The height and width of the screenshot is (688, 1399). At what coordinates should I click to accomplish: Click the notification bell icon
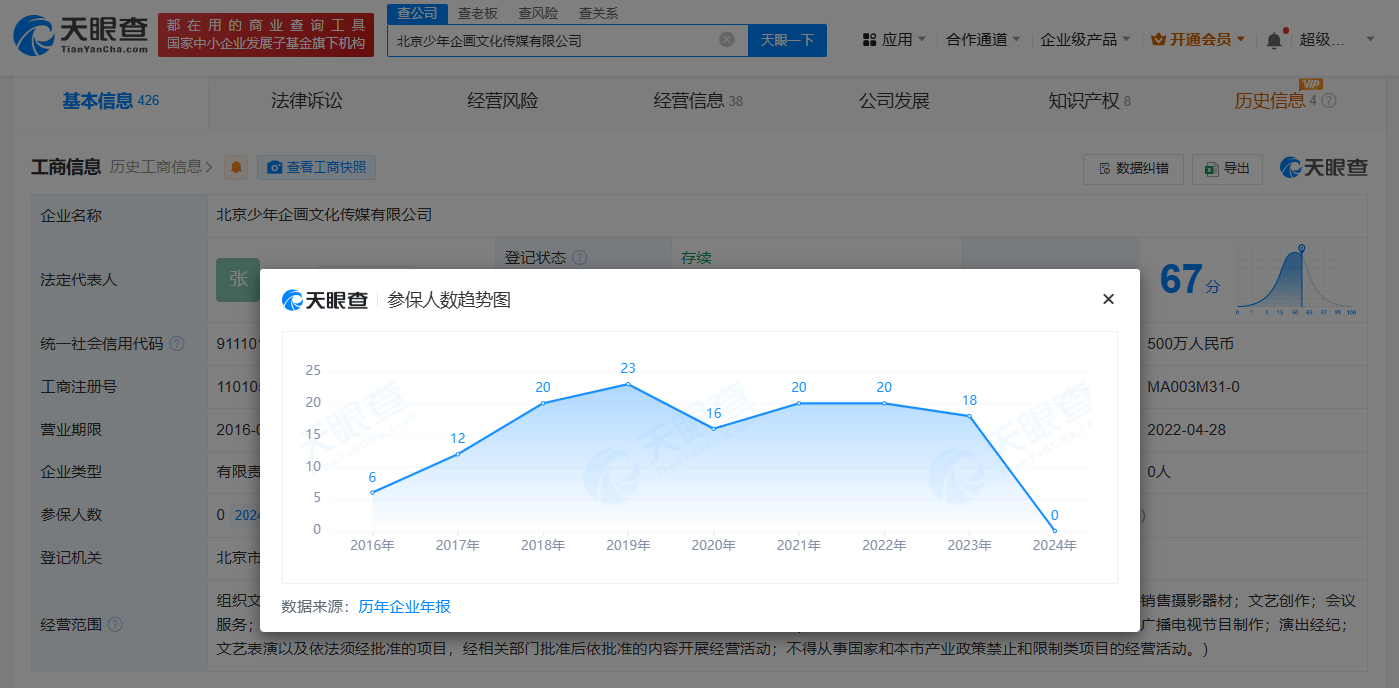tap(1273, 41)
